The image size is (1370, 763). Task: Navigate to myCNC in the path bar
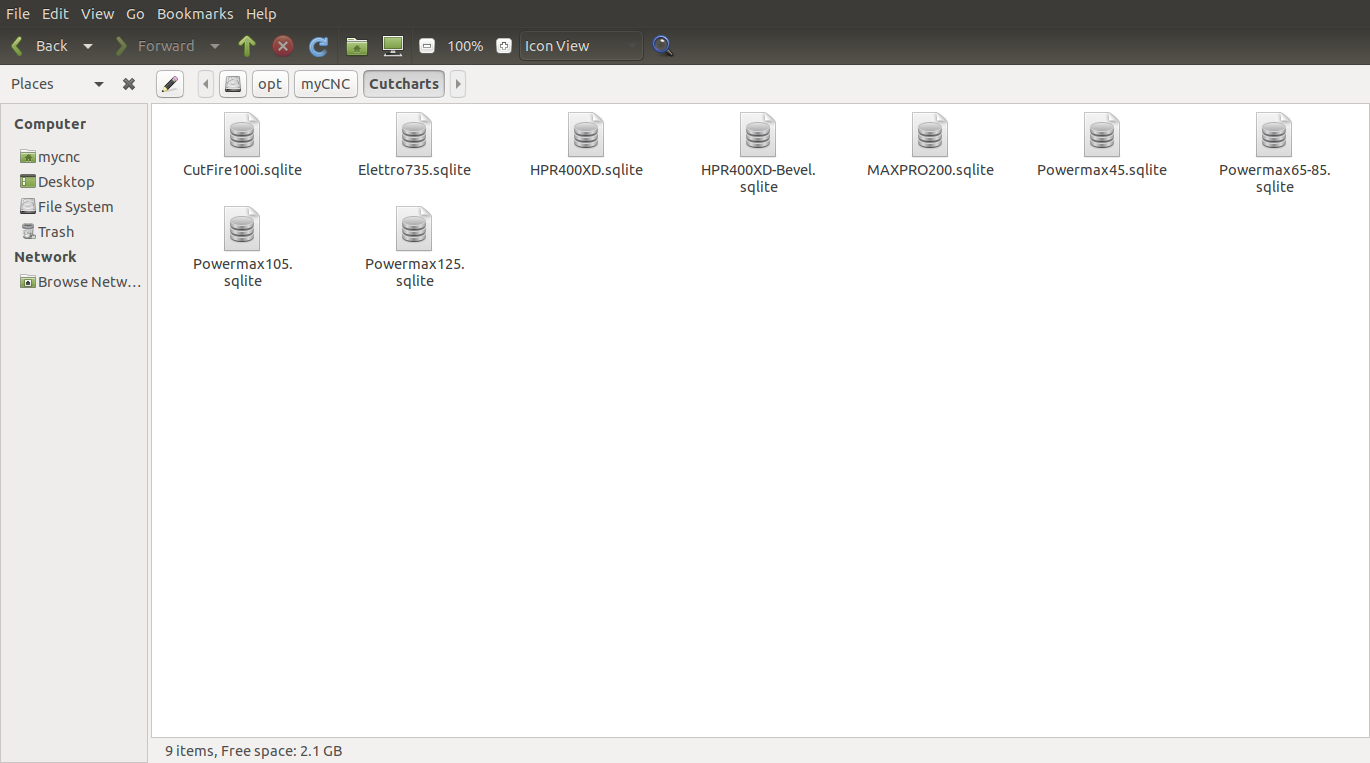click(x=326, y=84)
